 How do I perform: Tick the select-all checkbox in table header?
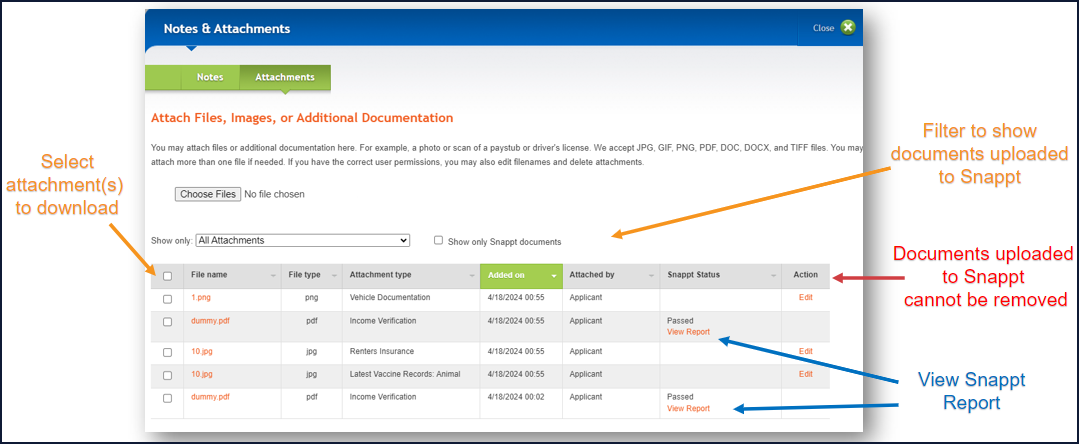[167, 276]
